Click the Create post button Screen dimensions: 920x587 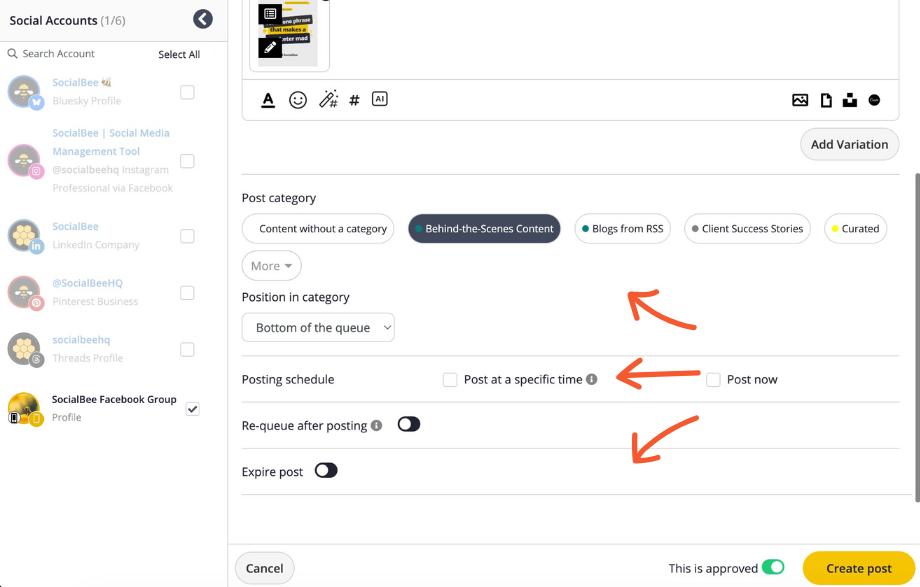858,568
